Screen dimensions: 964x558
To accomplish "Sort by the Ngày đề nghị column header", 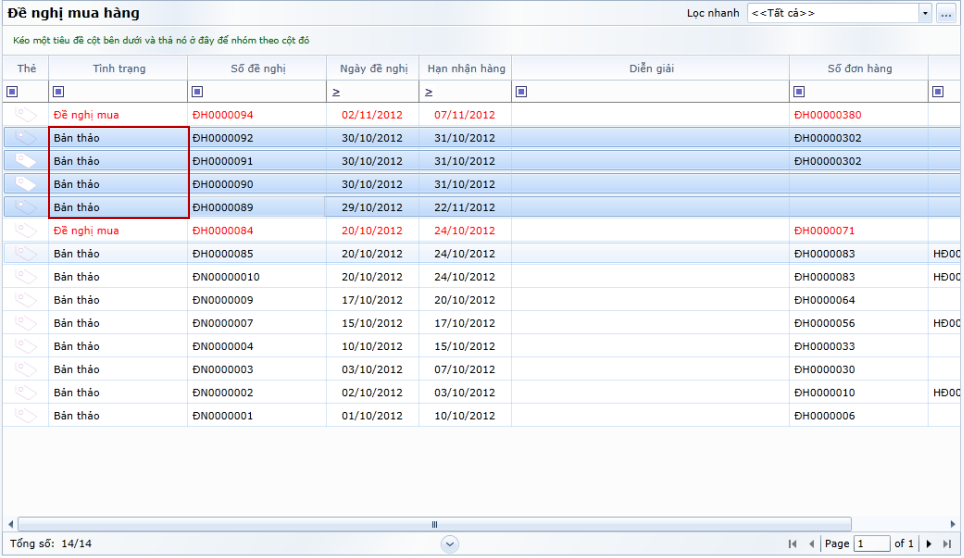I will coord(372,68).
